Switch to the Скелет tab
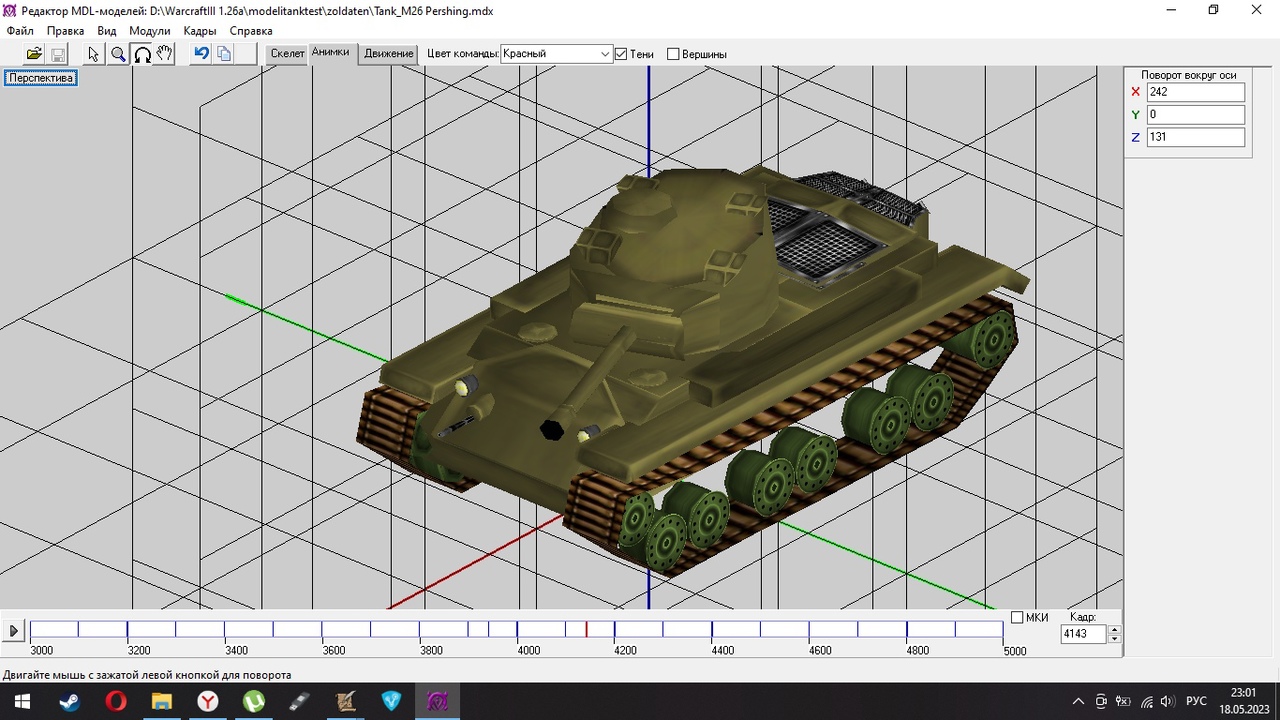Screen dimensions: 1280x720 pos(288,54)
